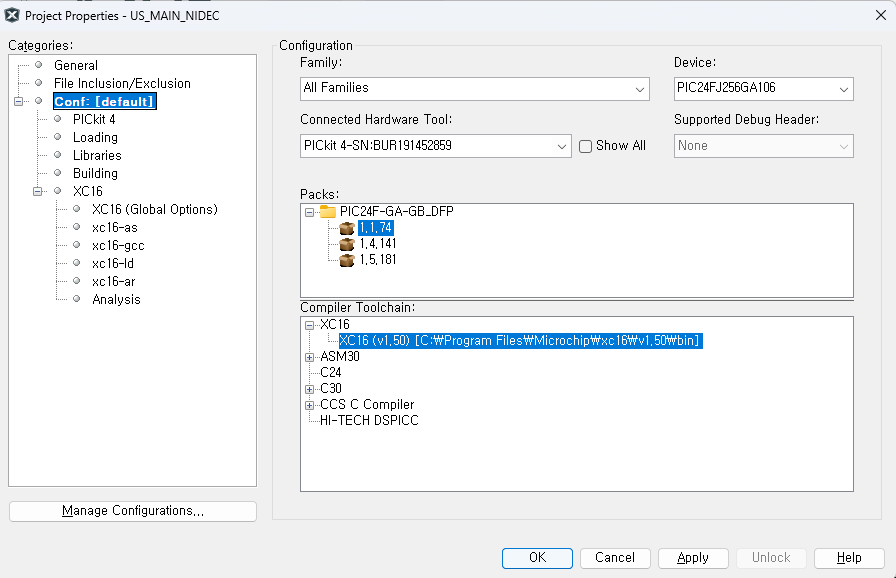Click the PIC24F-GA-GB_DFP pack name

[x=397, y=212]
